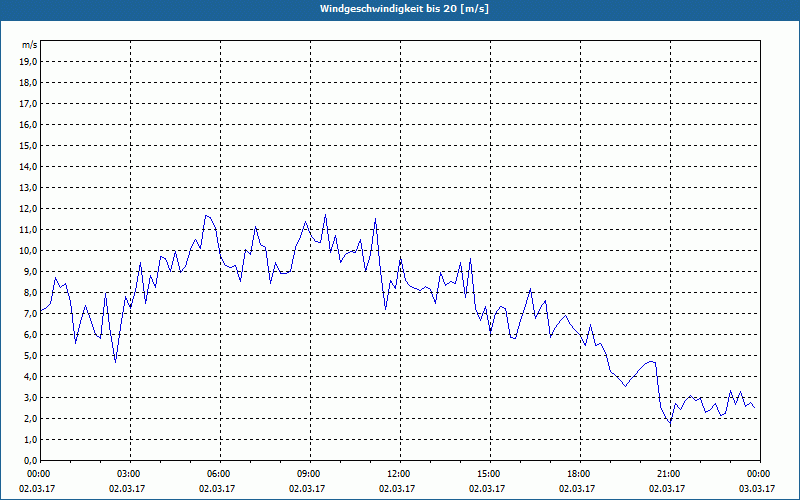The height and width of the screenshot is (500, 800).
Task: Click the "0,0" y-axis origin label
Action: [x=30, y=460]
